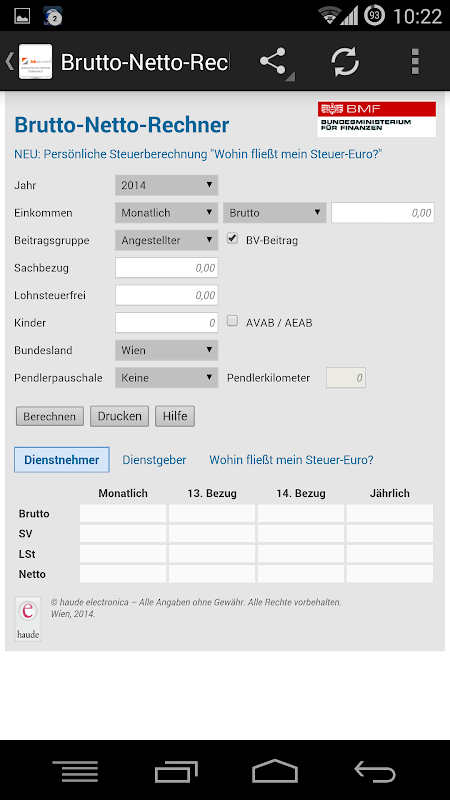
Task: Toggle the BV-Beitrag checkbox
Action: point(232,238)
